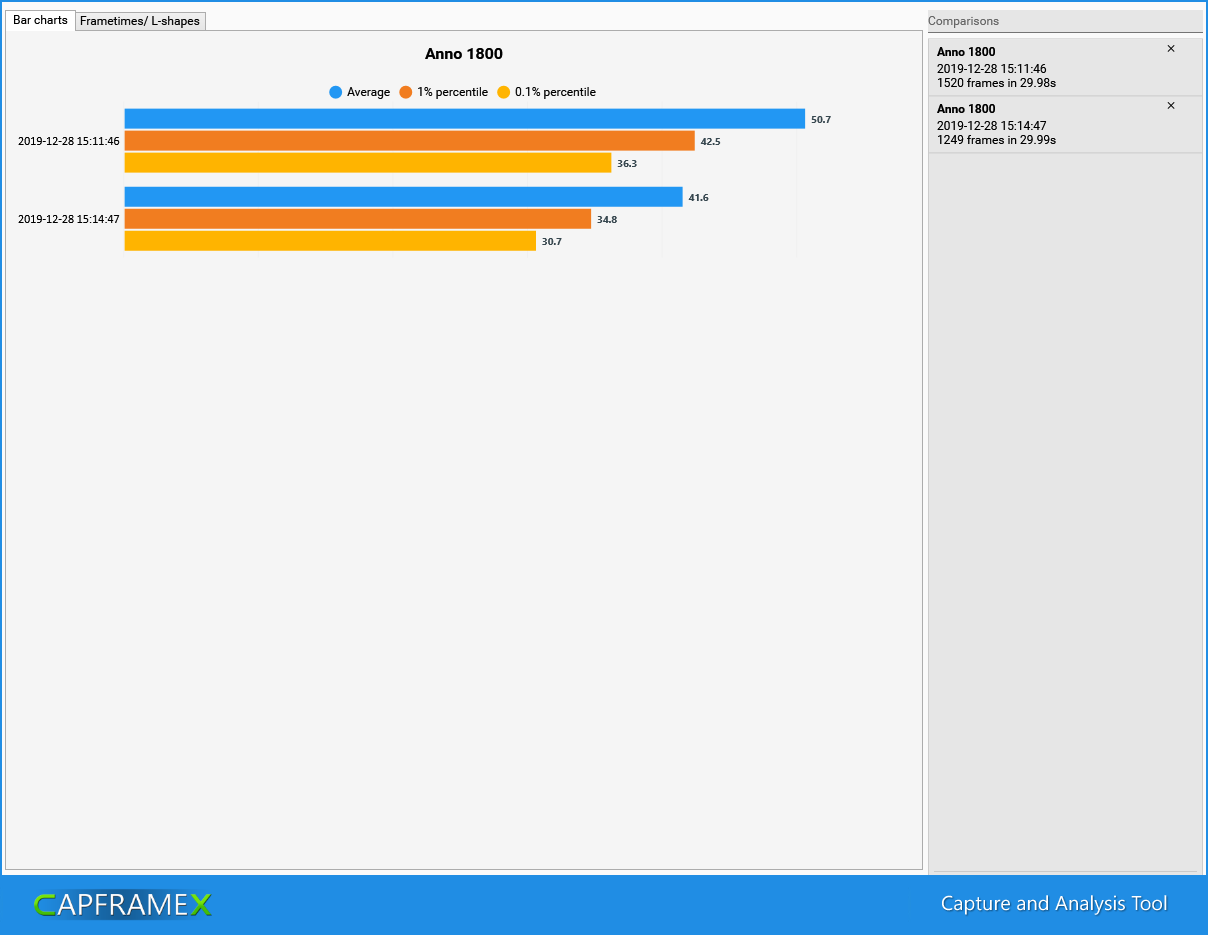The image size is (1208, 935).
Task: Click the CapFrameX logo
Action: 123,905
